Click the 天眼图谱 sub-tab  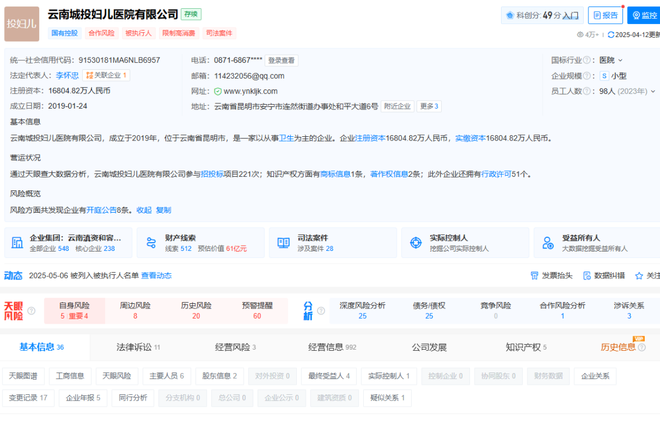pos(23,376)
